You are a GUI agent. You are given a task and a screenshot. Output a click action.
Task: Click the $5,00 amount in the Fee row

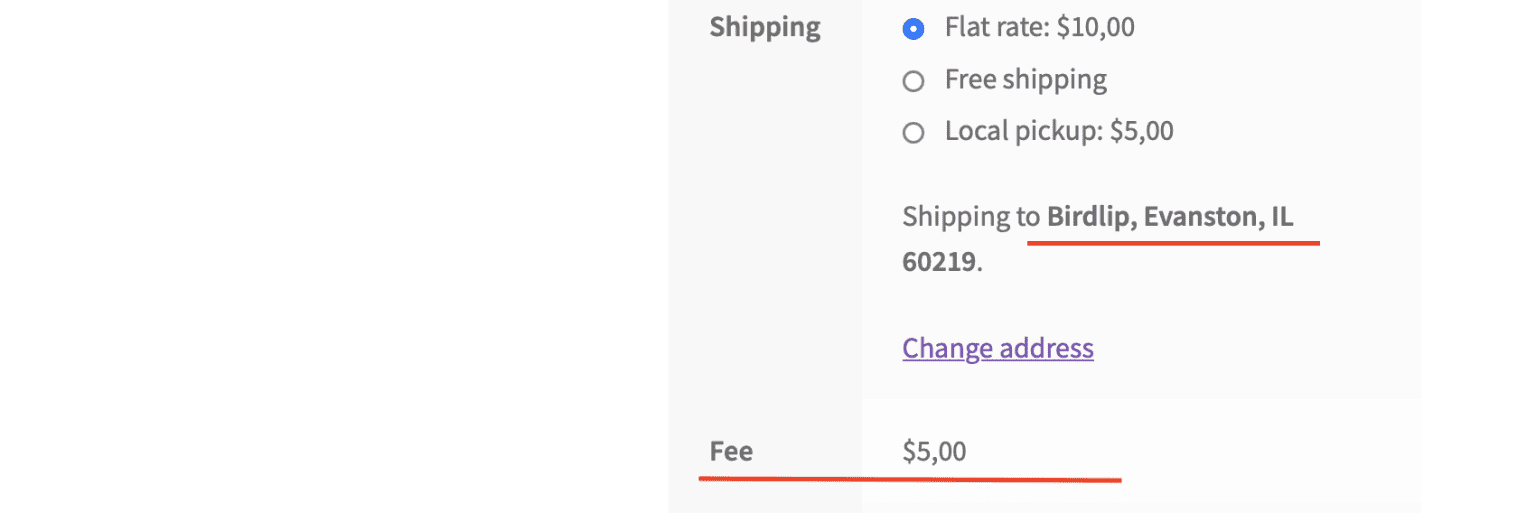tap(934, 452)
